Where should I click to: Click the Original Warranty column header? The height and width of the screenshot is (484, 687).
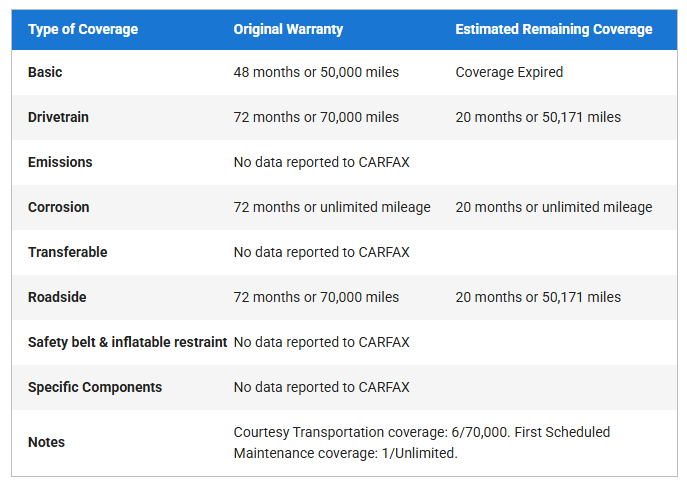pyautogui.click(x=288, y=30)
